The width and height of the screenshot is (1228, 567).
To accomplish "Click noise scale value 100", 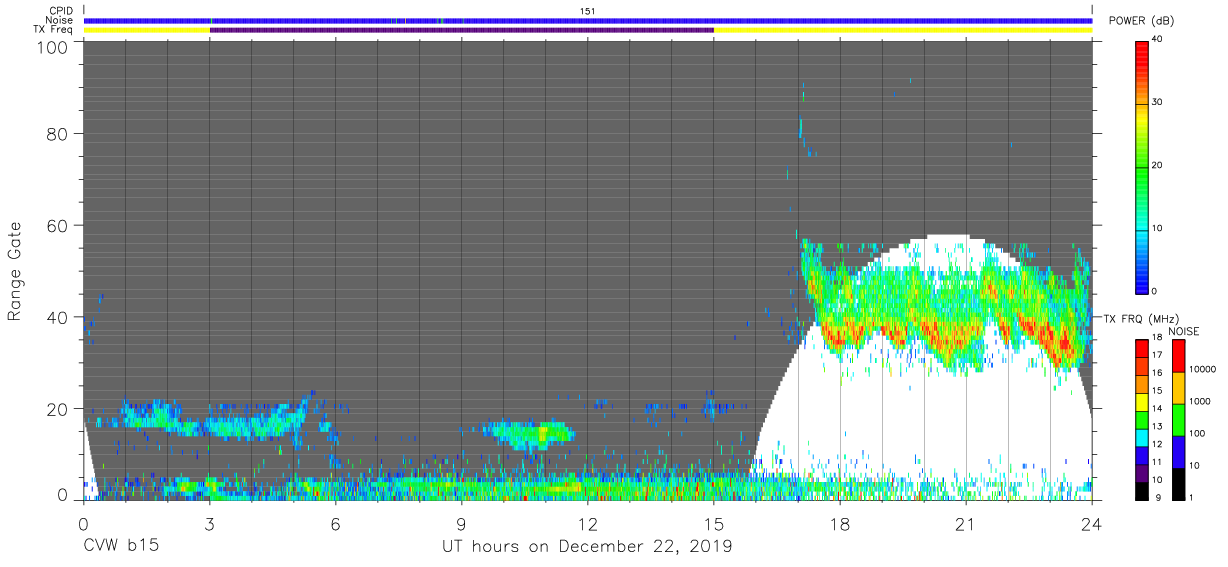I will pyautogui.click(x=1198, y=433).
